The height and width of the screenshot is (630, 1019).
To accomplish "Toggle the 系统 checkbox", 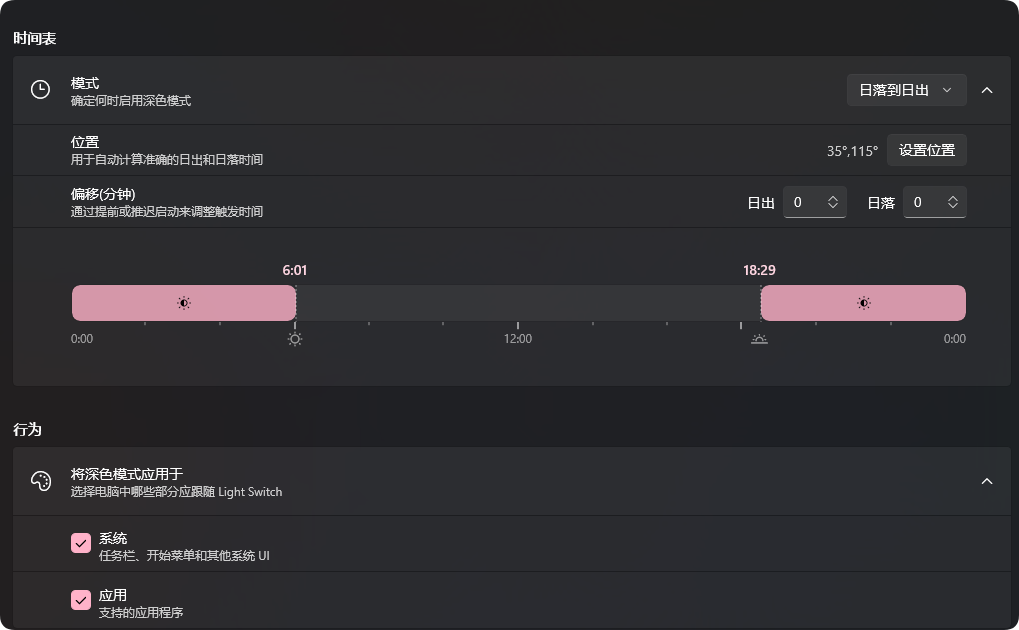I will pyautogui.click(x=81, y=544).
